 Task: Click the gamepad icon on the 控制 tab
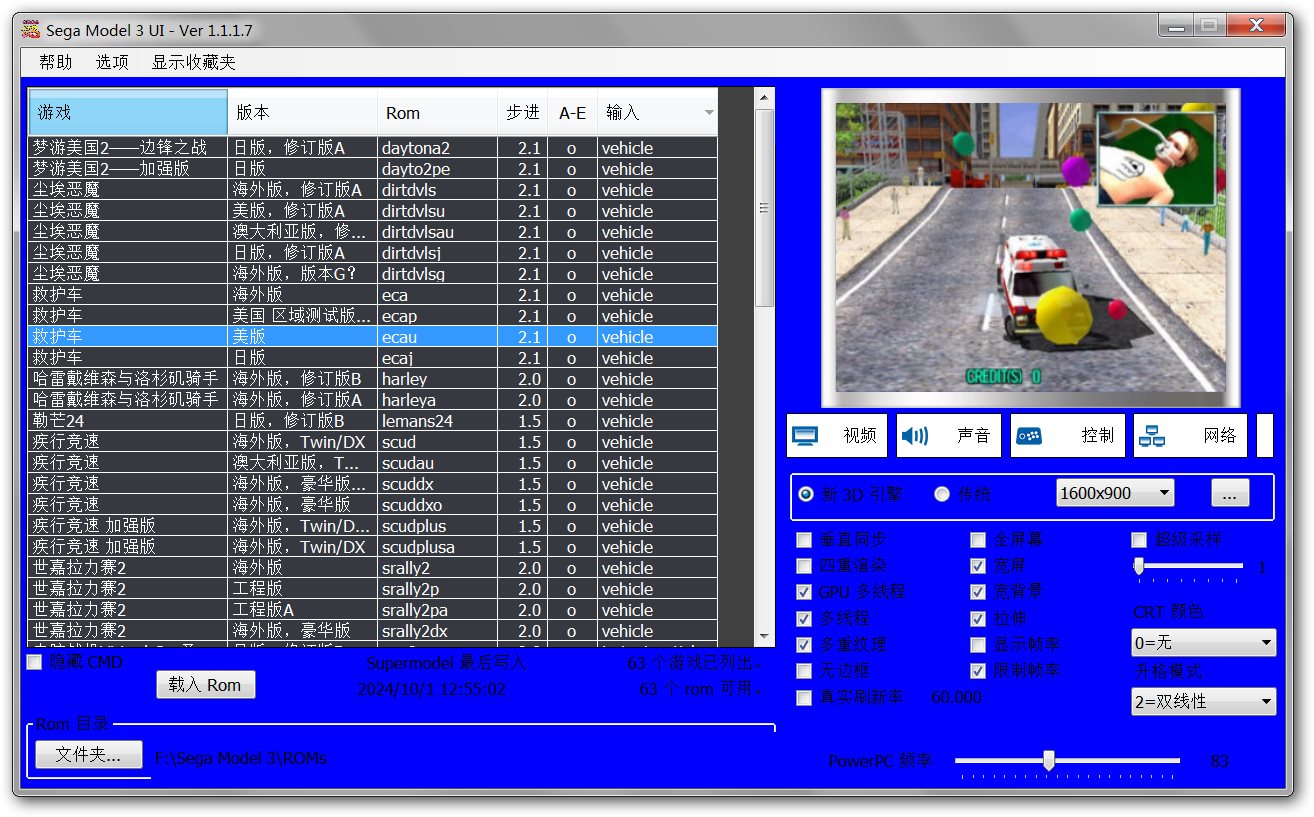pyautogui.click(x=1028, y=436)
